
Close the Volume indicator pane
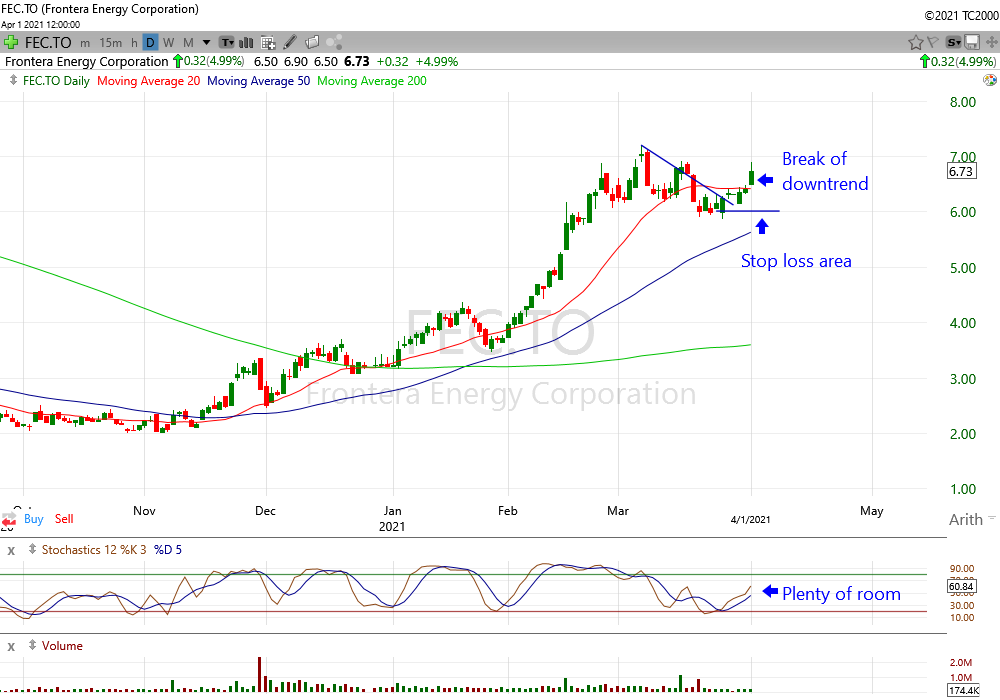[11, 646]
